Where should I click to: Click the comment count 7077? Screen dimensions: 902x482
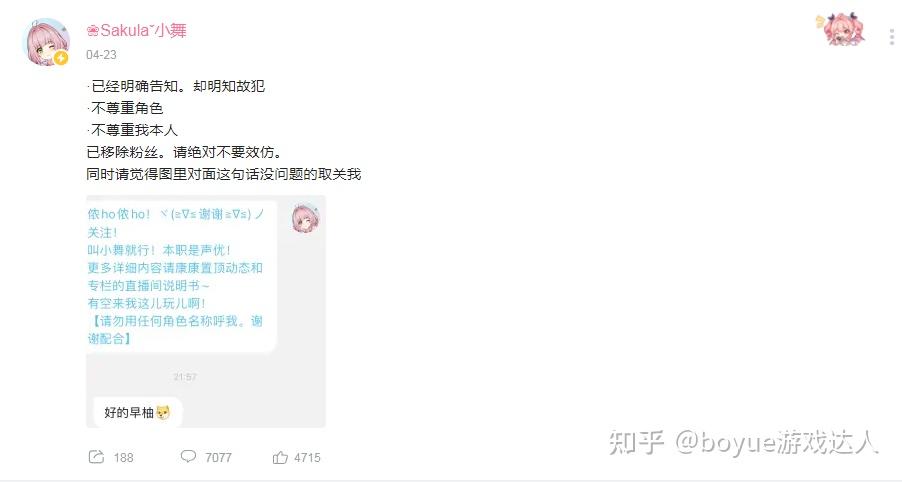point(219,458)
